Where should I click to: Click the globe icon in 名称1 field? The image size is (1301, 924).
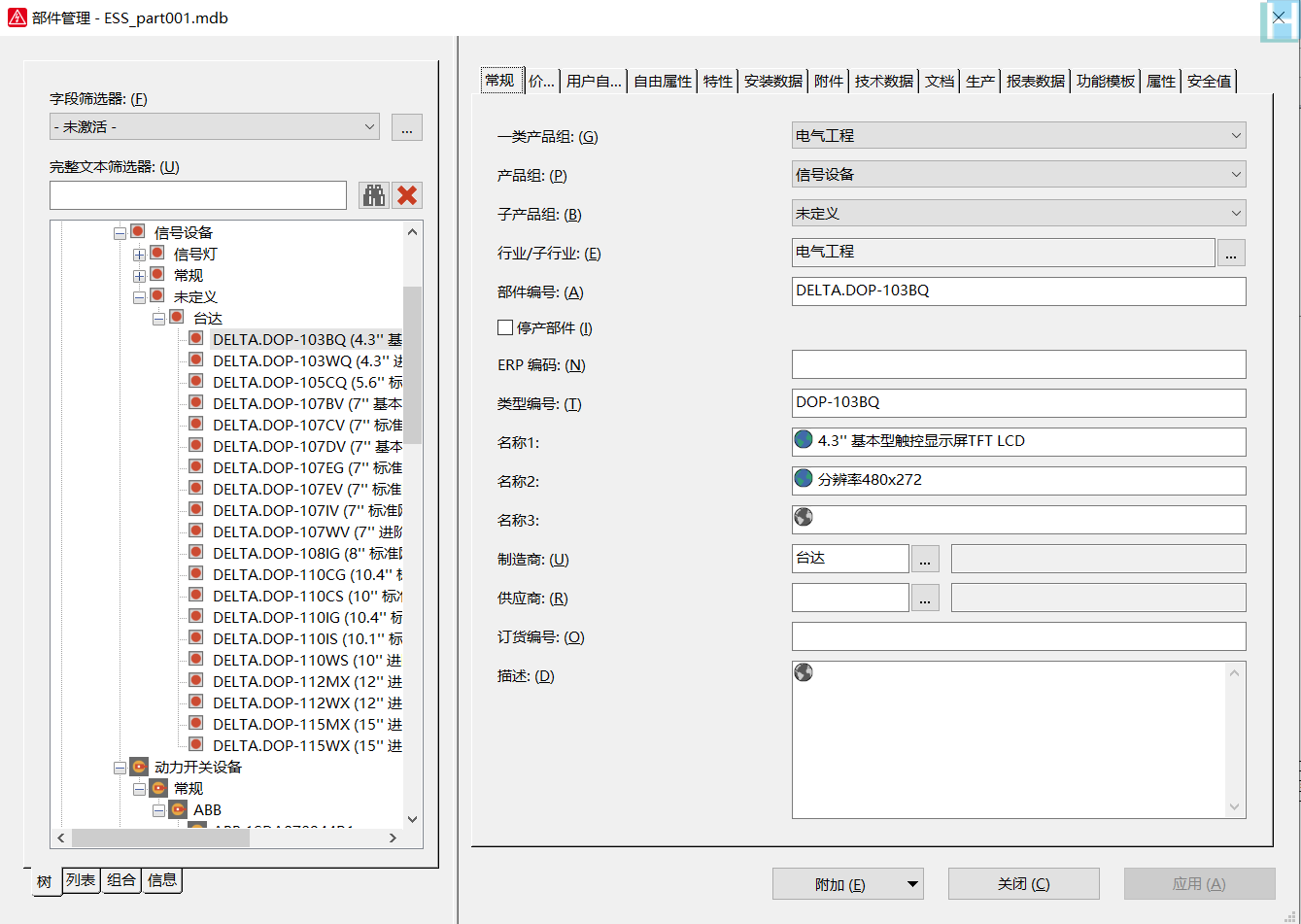(804, 440)
